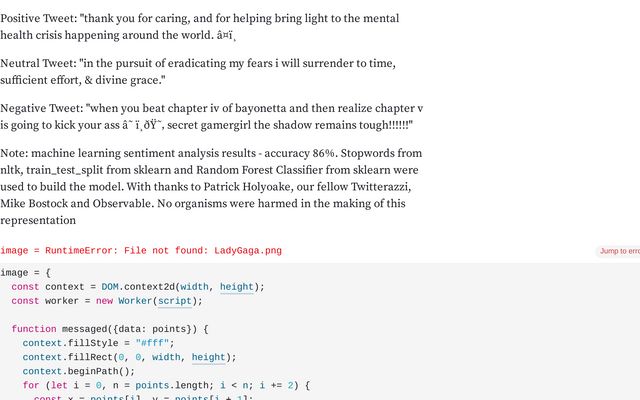Click the DOM token in context2d line
Screen dimensions: 640x400
(x=110, y=287)
